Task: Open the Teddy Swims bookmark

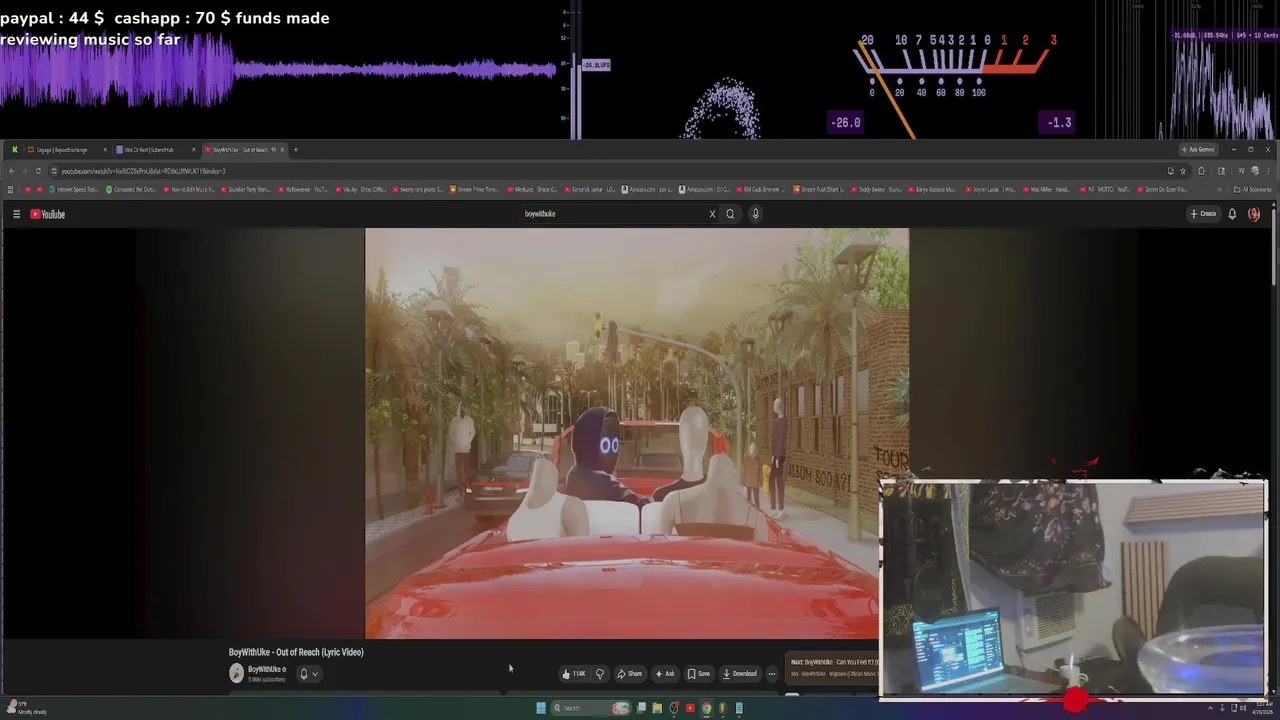Action: 876,189
